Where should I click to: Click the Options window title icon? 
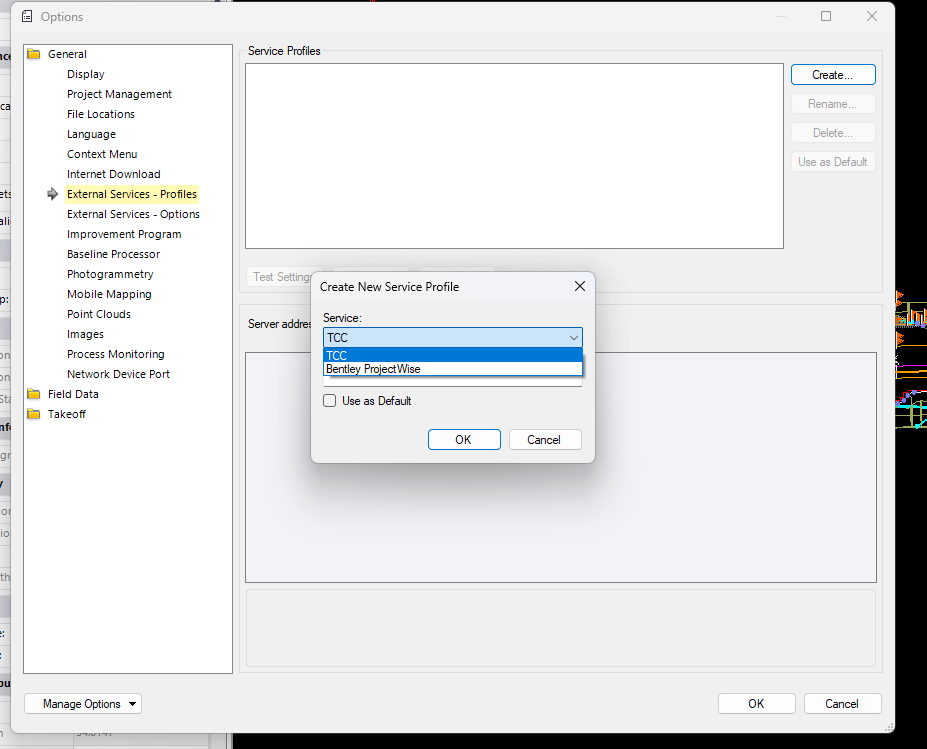click(x=27, y=17)
